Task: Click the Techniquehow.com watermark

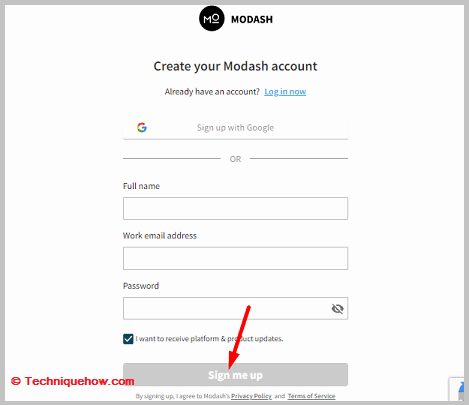Action: click(73, 381)
